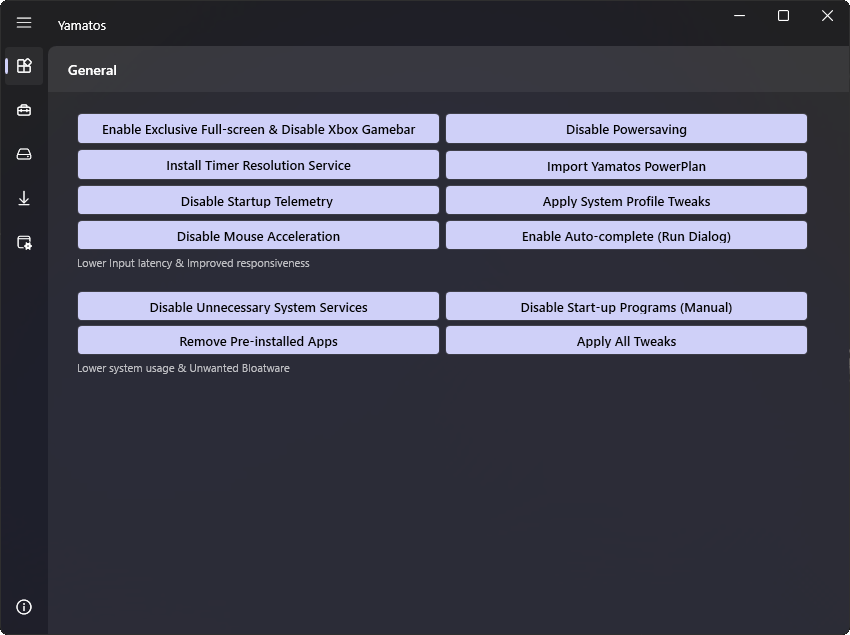Click Disable Unnecessary System Services
850x635 pixels.
click(x=258, y=307)
